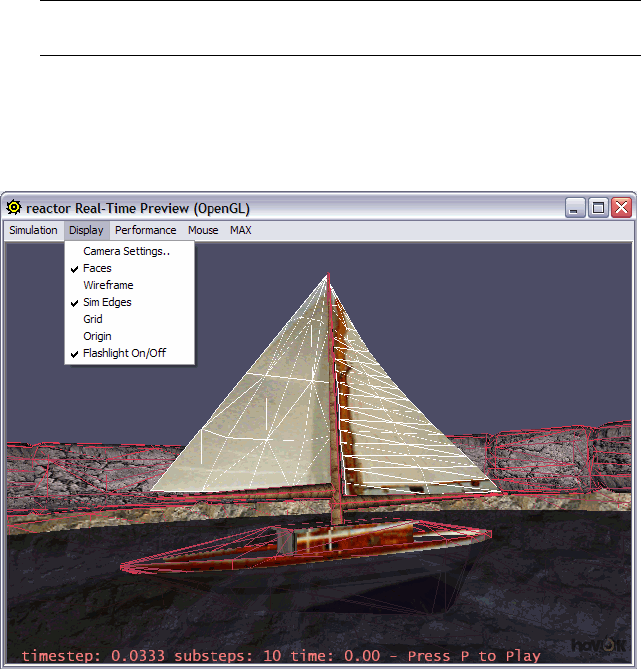Viewport: 641px width, 669px height.
Task: Enable Wireframe display option
Action: coord(130,285)
